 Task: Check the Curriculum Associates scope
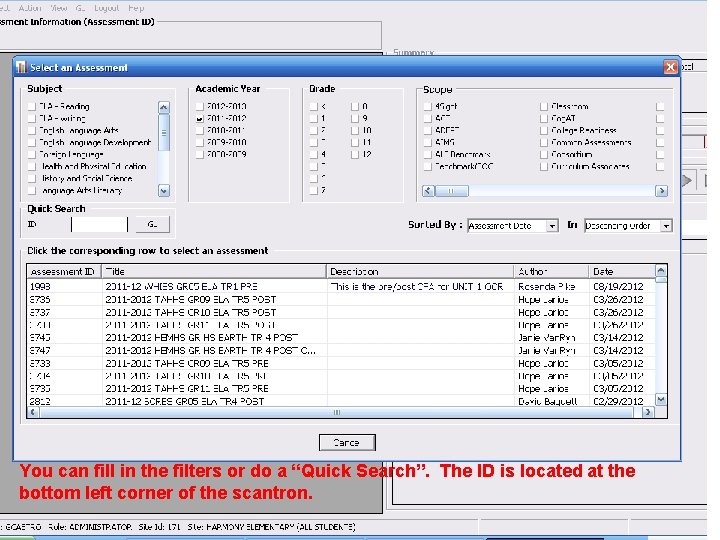pyautogui.click(x=544, y=166)
